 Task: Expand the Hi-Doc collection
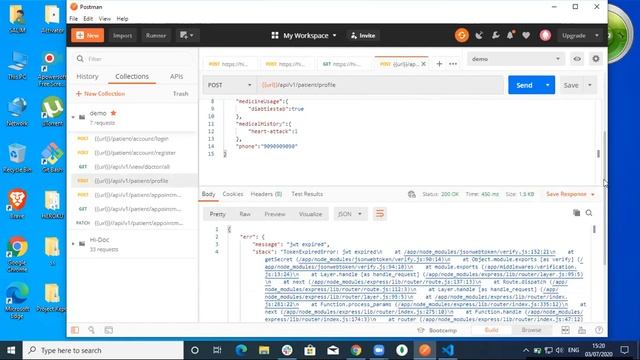[73, 244]
